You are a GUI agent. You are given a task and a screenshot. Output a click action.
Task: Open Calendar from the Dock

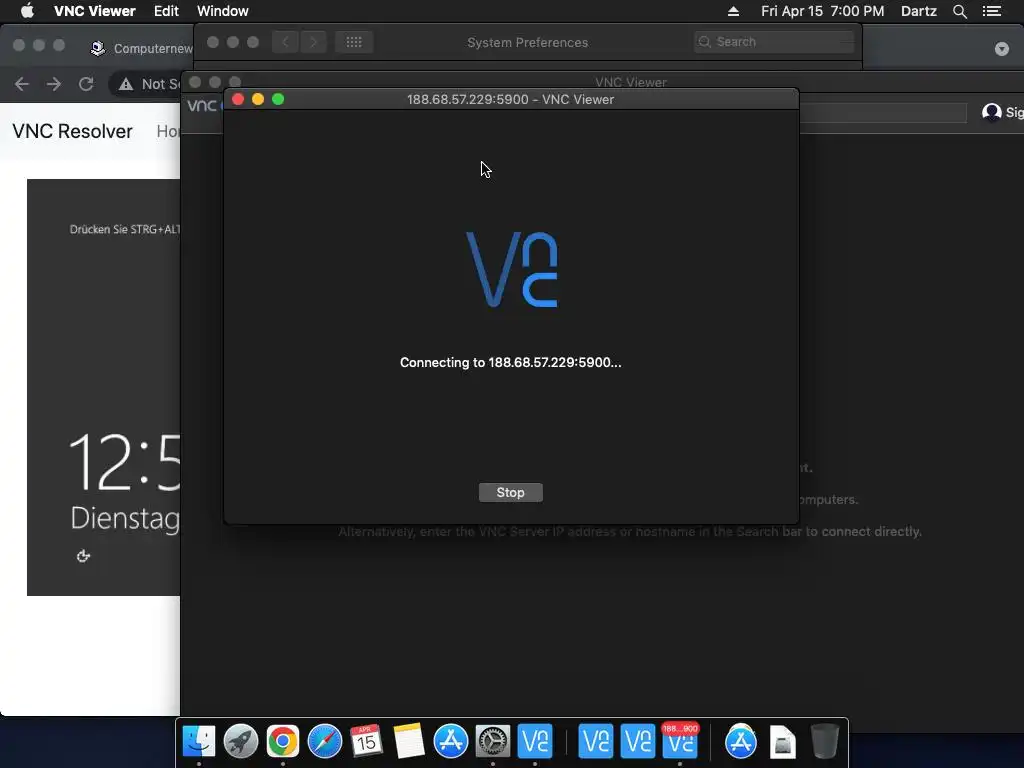366,741
